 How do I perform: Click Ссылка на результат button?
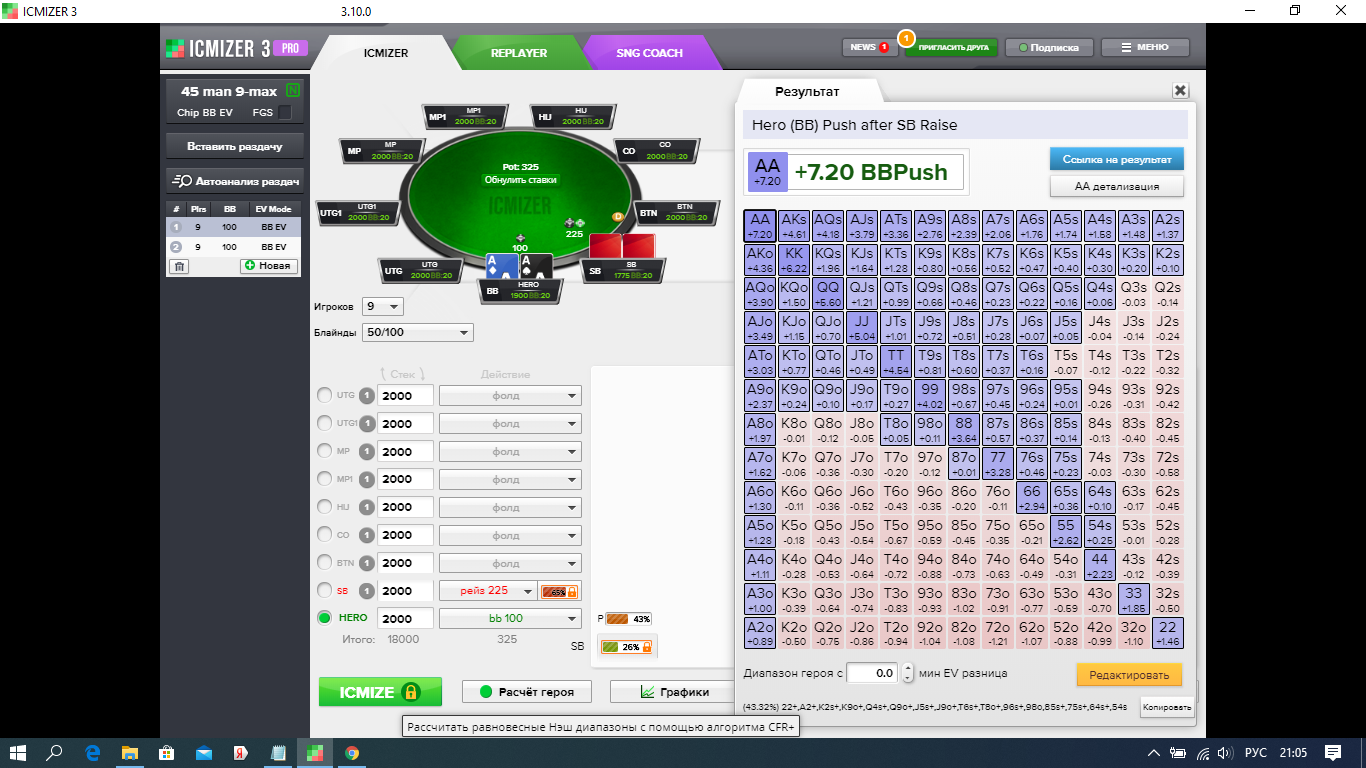1117,159
